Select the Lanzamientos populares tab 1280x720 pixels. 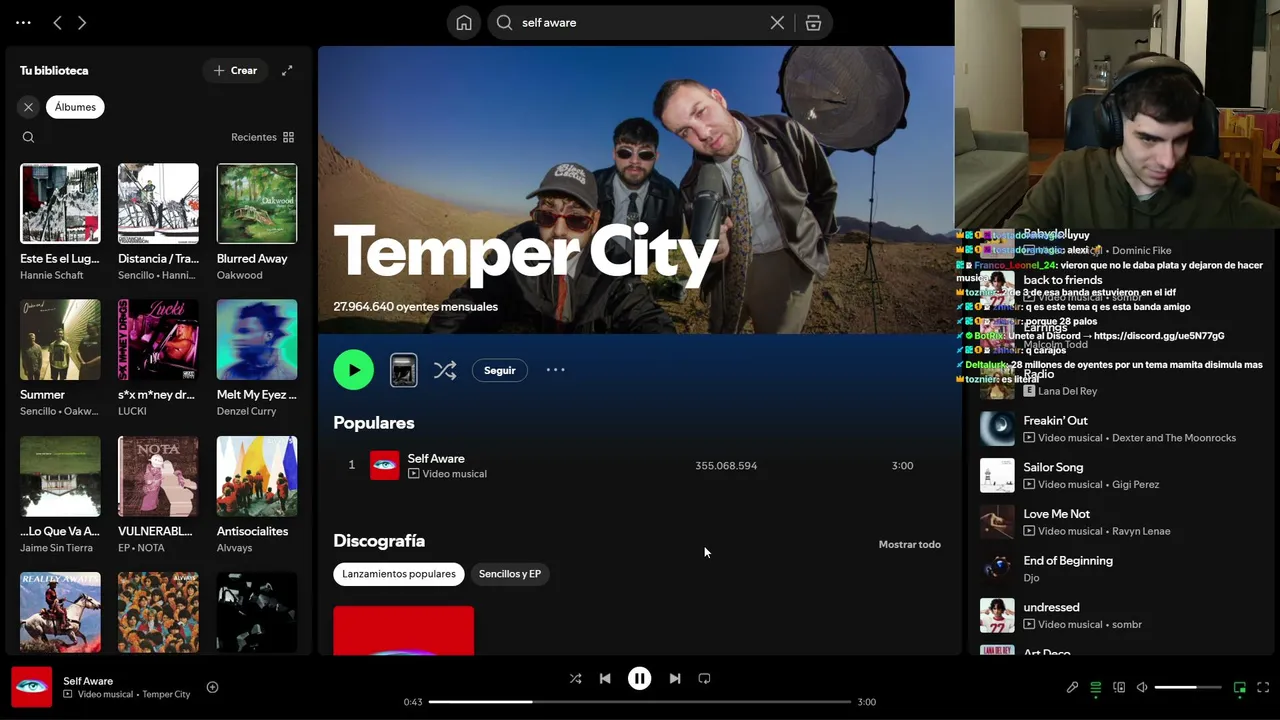click(x=399, y=574)
